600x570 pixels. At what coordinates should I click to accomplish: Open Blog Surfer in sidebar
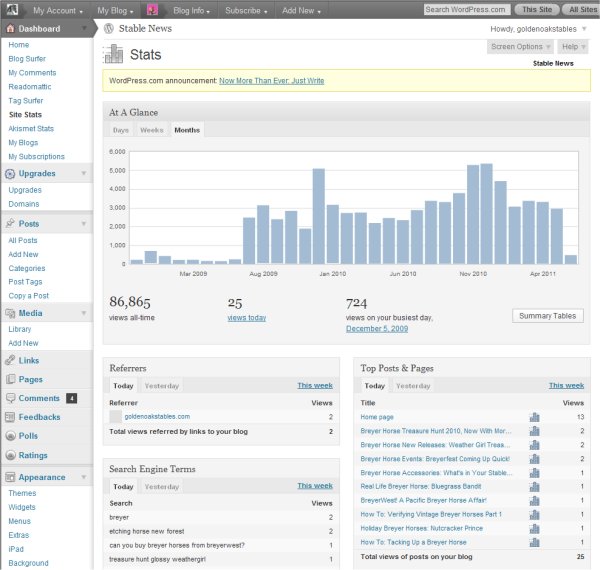coord(27,59)
